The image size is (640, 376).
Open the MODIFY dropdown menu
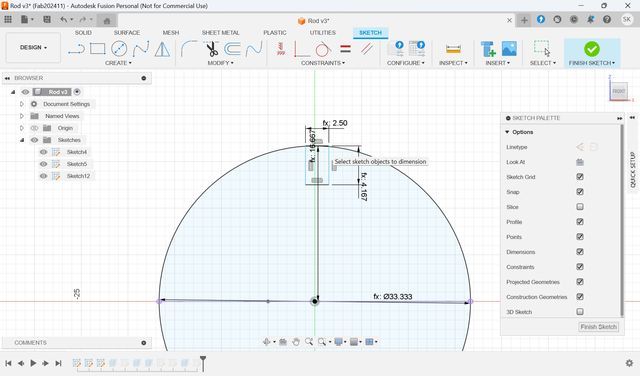[x=220, y=63]
